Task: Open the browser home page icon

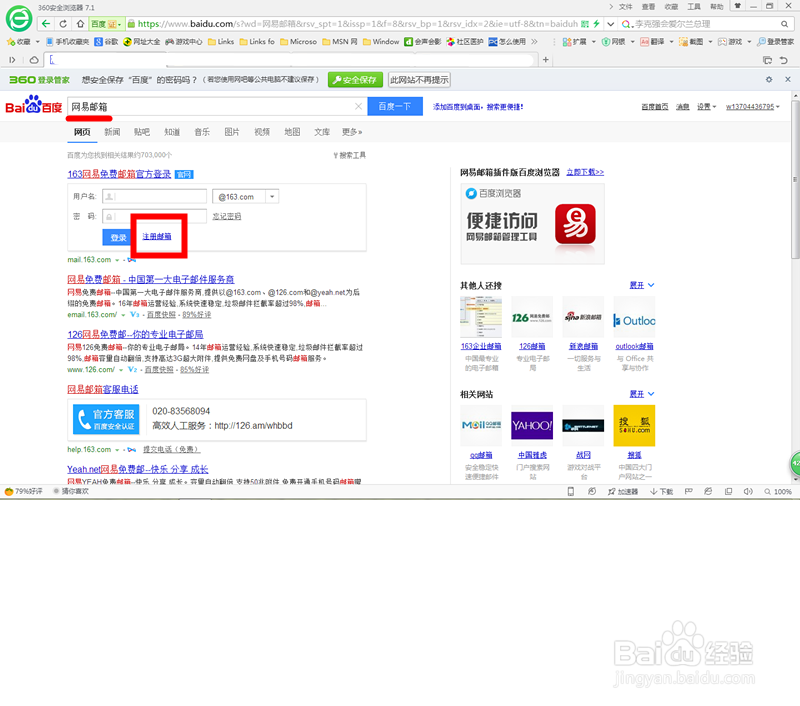Action: [x=80, y=23]
